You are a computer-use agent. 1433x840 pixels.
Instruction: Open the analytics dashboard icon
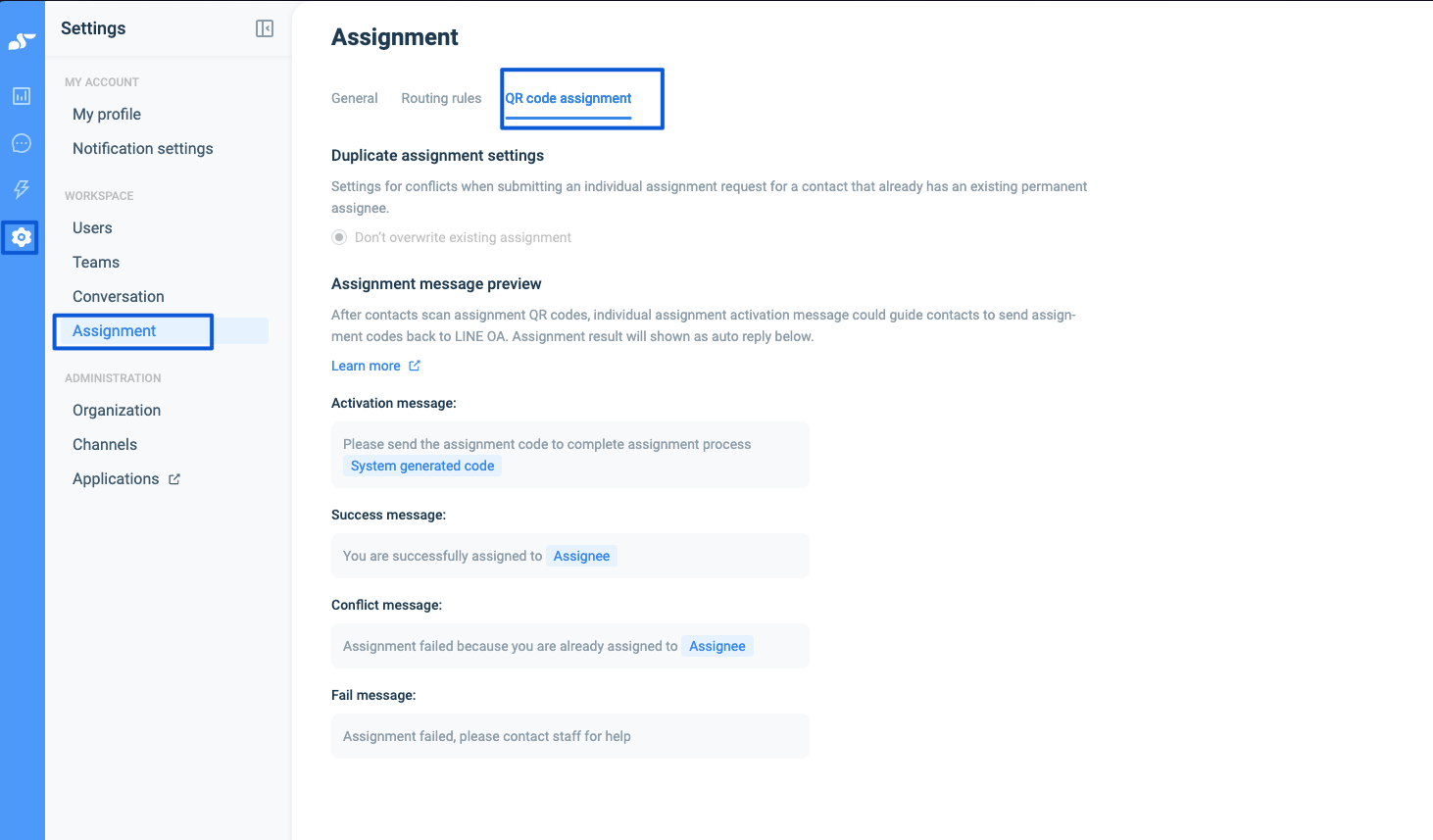[22, 96]
